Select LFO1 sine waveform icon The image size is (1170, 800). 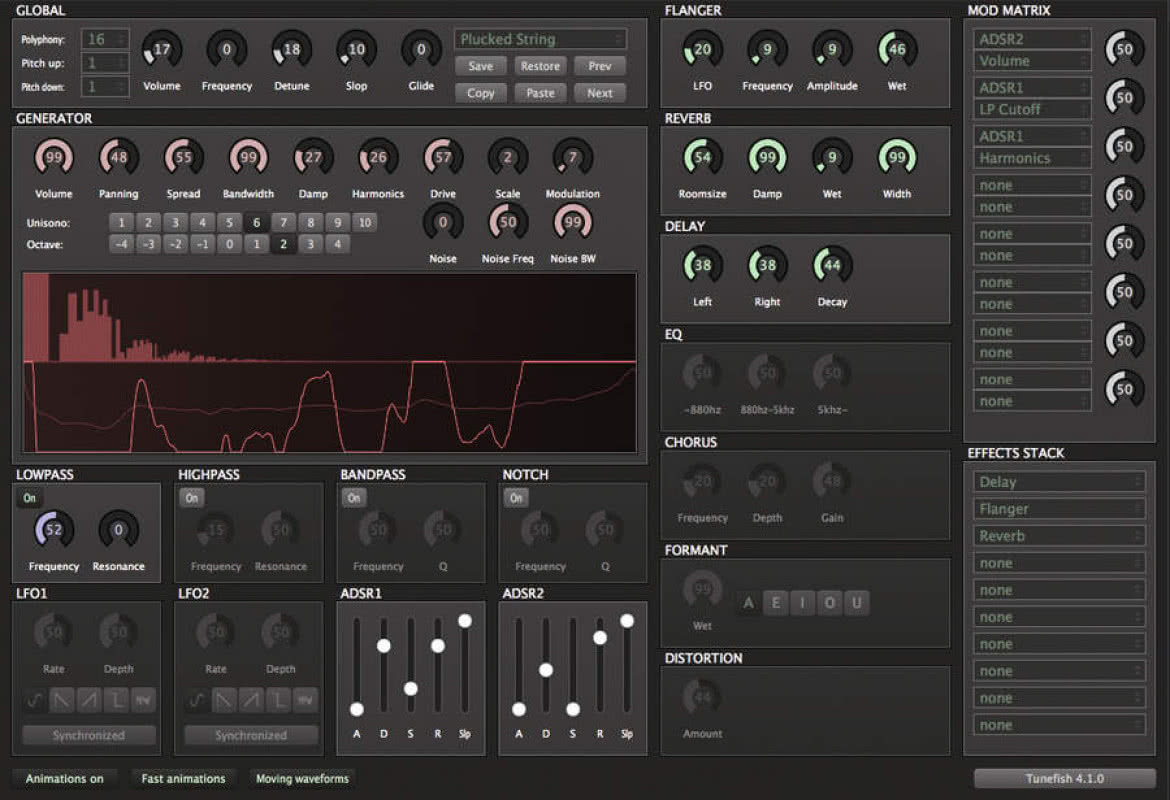coord(34,700)
